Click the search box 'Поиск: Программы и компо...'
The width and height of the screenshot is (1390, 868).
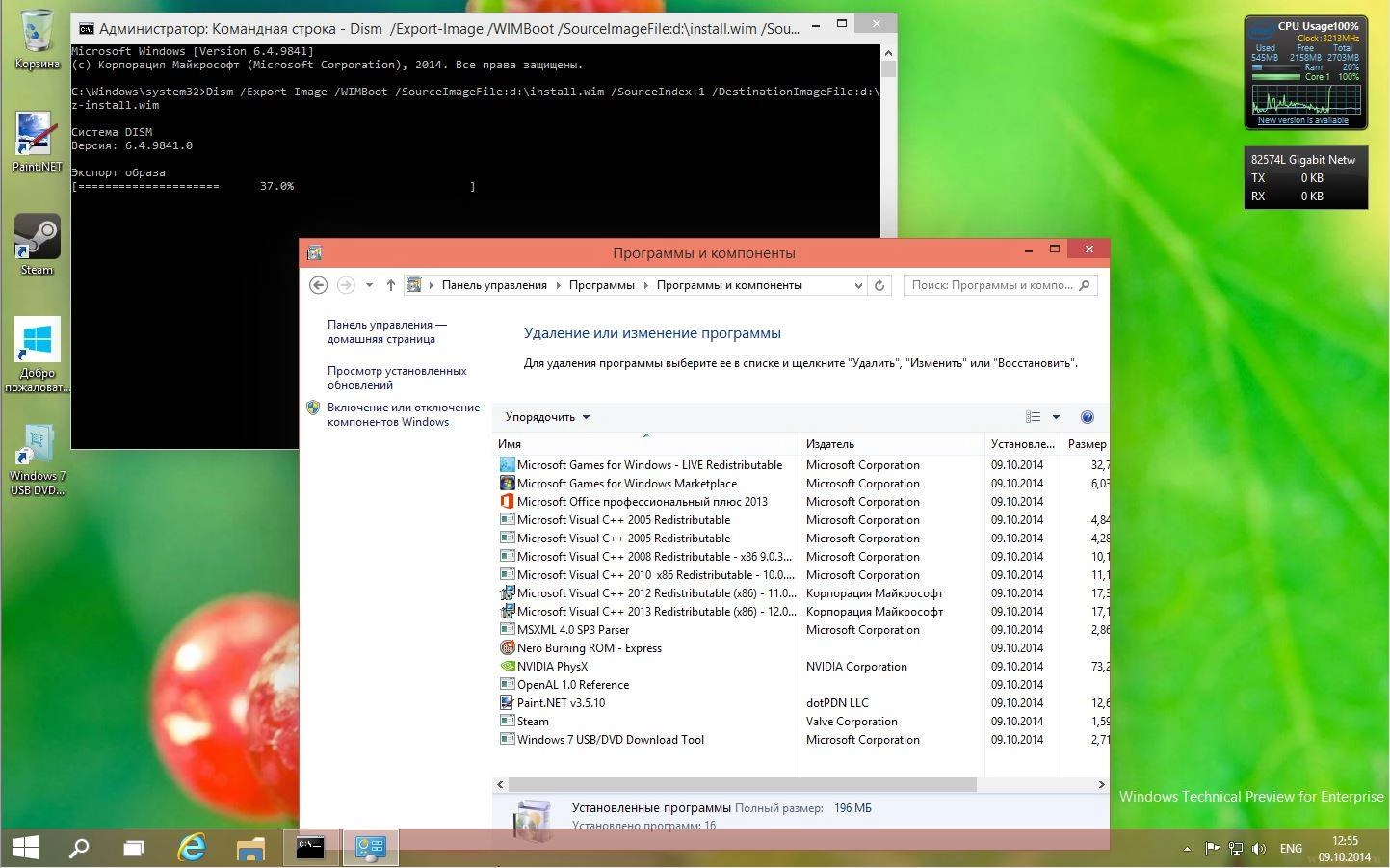click(x=1000, y=285)
